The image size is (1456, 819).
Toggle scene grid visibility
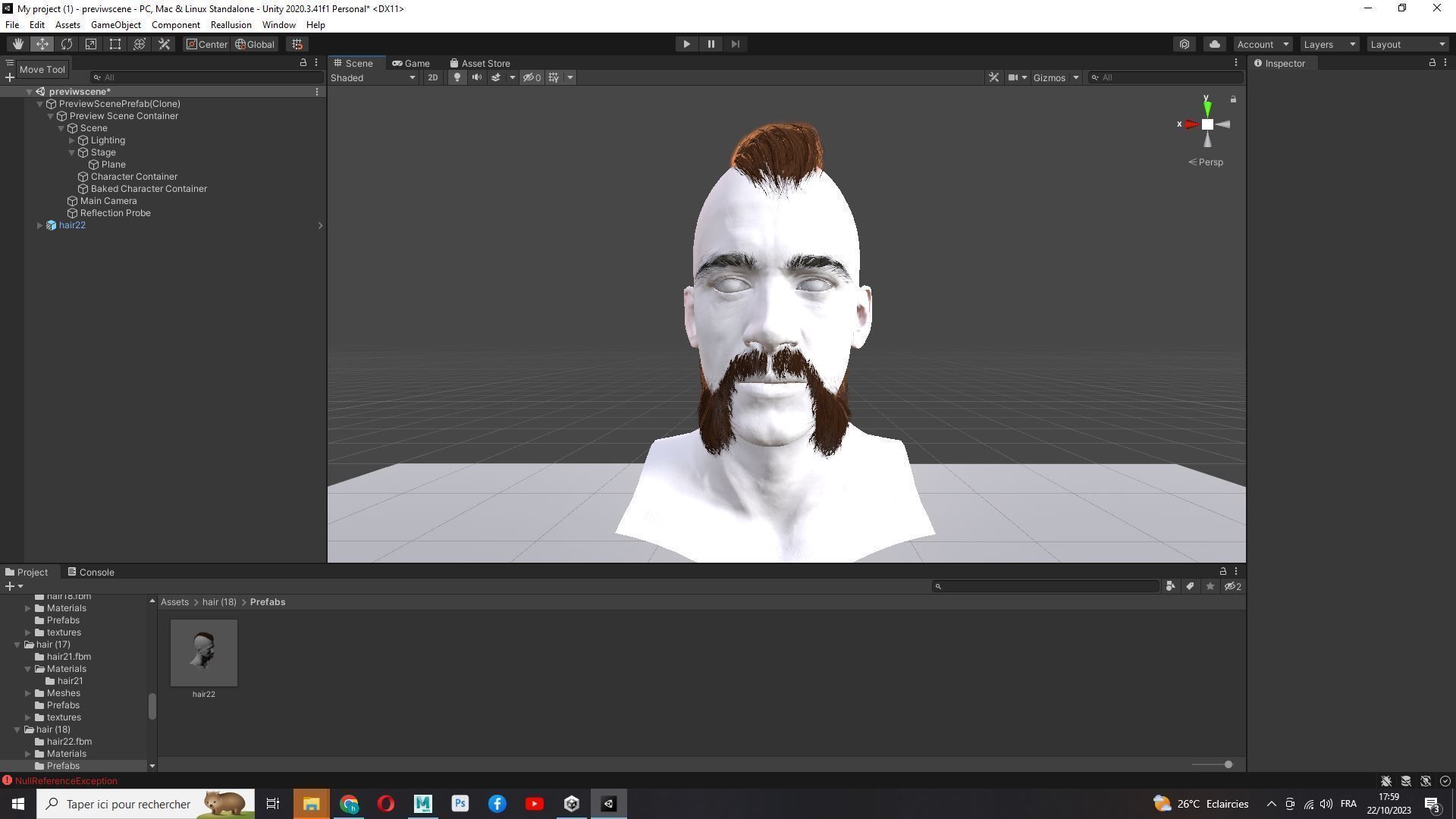coord(554,77)
